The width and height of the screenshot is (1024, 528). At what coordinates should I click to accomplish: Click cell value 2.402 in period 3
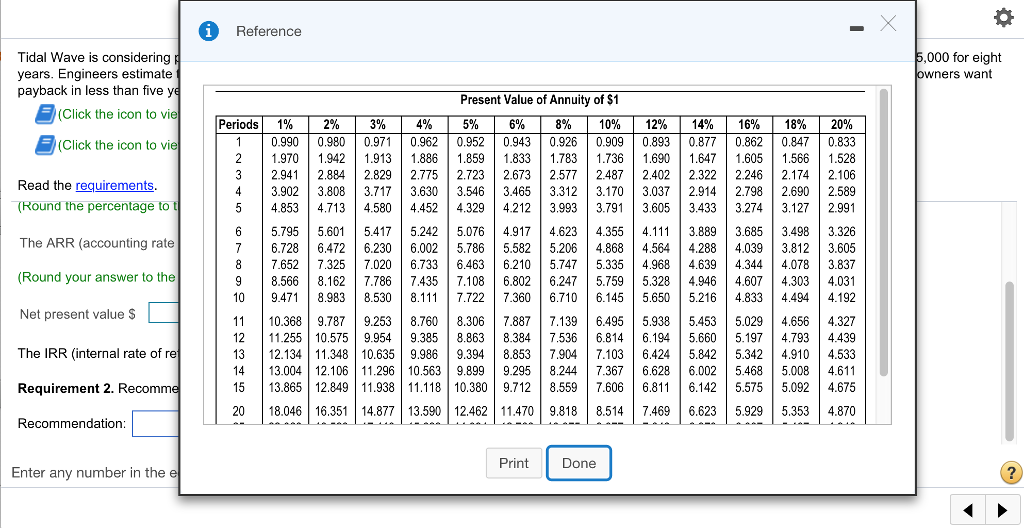tap(656, 174)
